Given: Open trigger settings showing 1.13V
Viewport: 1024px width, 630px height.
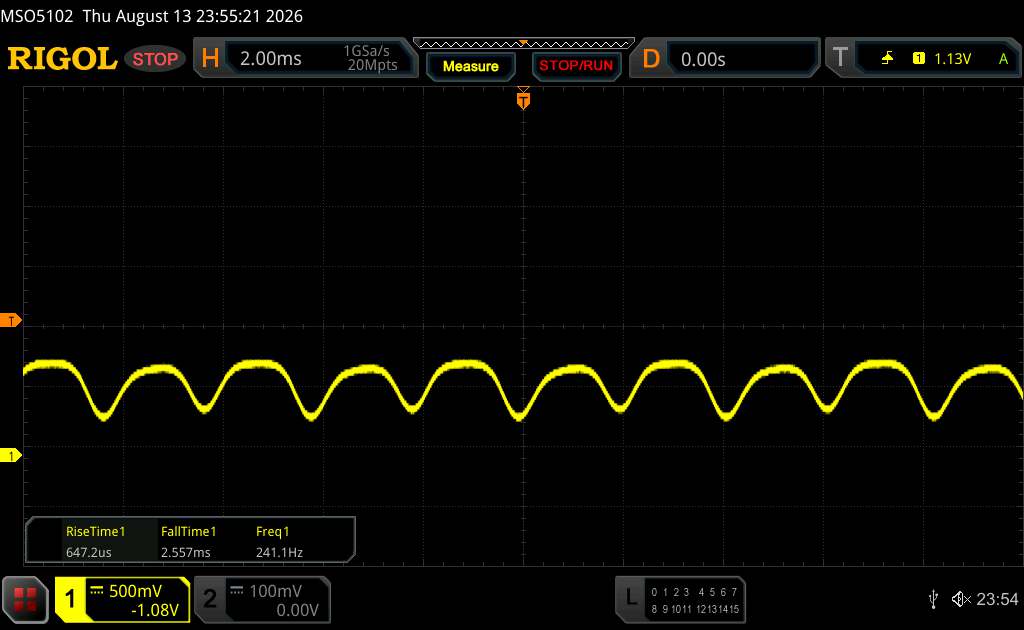Looking at the screenshot, I should (x=923, y=58).
